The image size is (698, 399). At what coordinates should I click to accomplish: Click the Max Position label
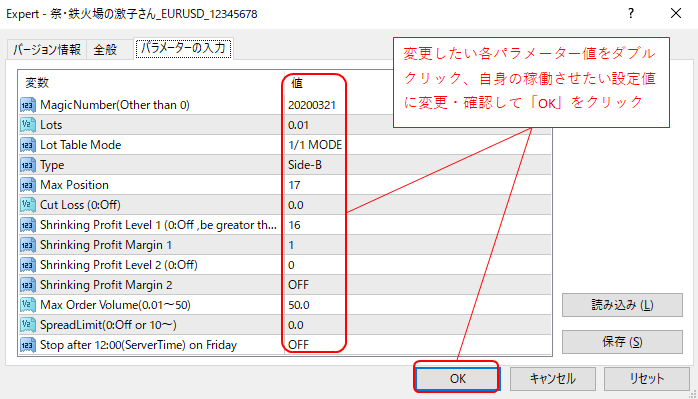point(74,185)
